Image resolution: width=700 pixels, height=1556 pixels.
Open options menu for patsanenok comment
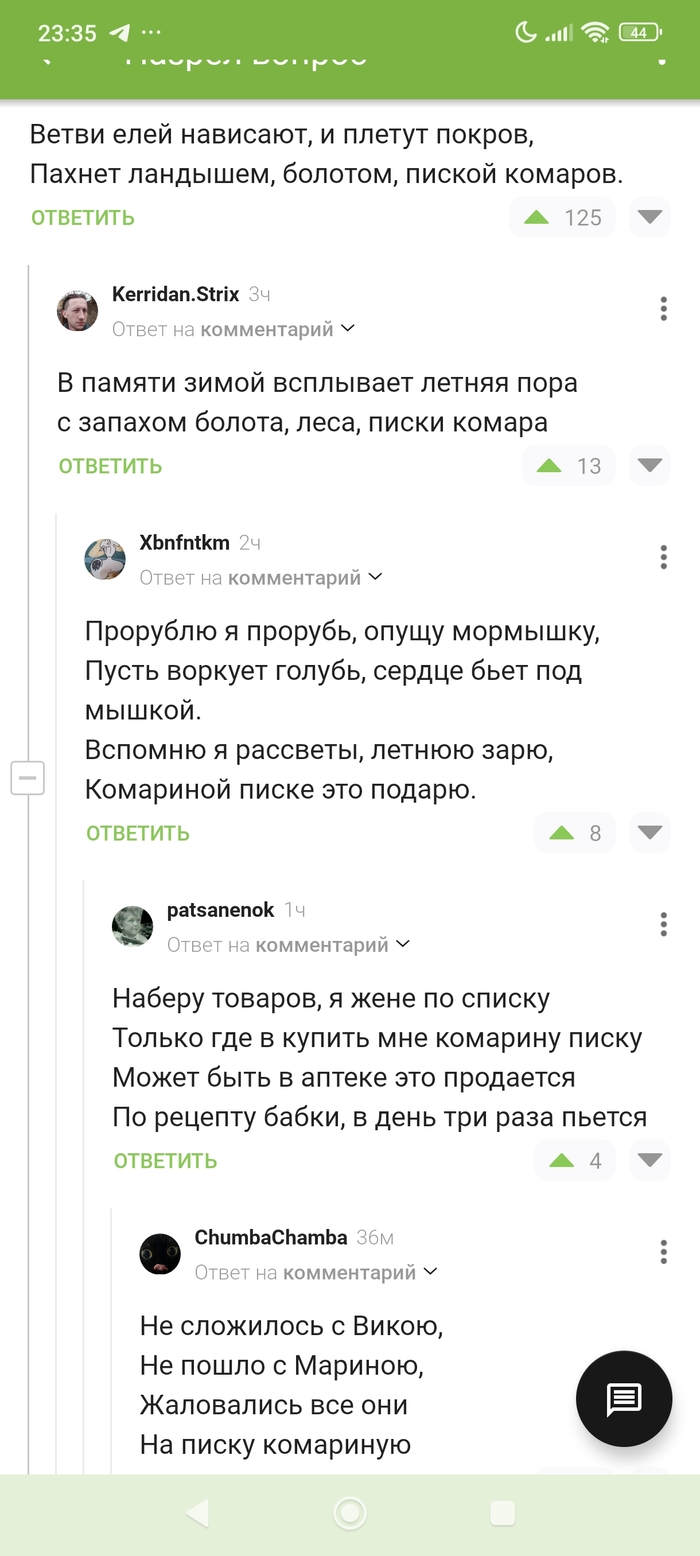663,924
